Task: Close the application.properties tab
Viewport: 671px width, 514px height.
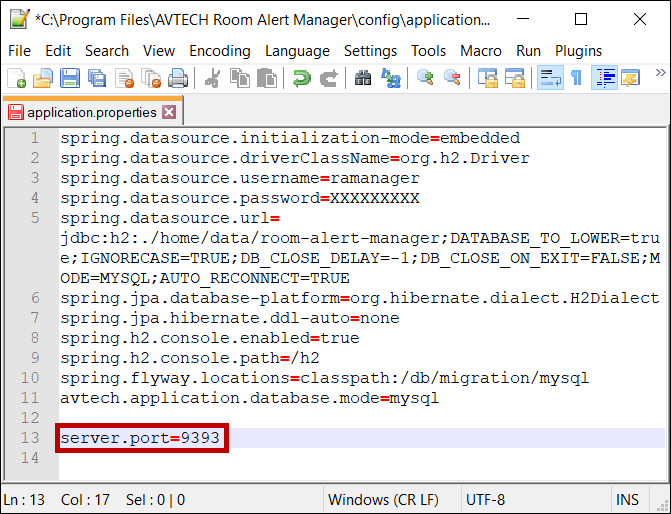Action: coord(169,112)
